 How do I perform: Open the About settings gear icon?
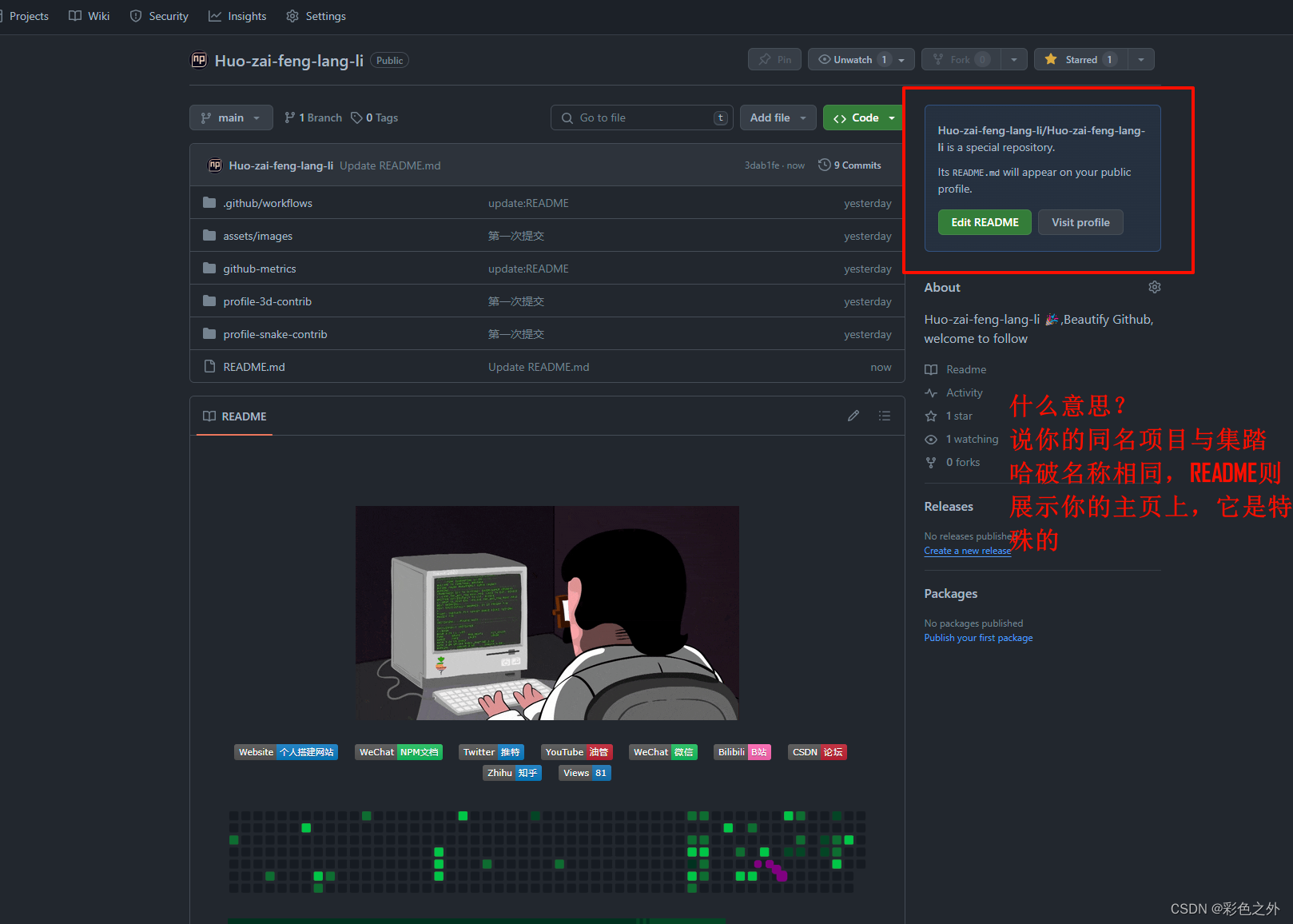1155,287
